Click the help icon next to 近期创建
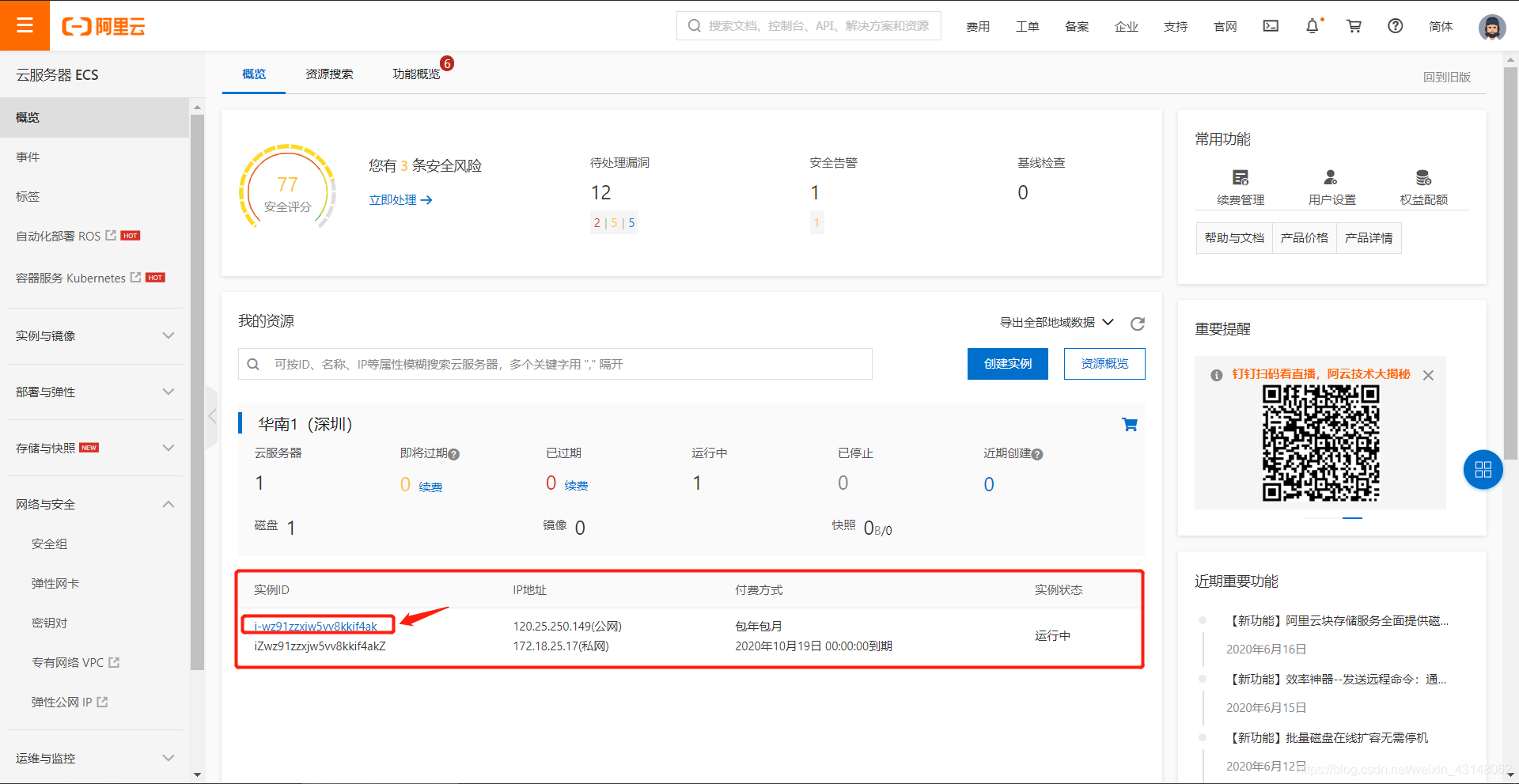Viewport: 1519px width, 784px height. (x=1037, y=454)
